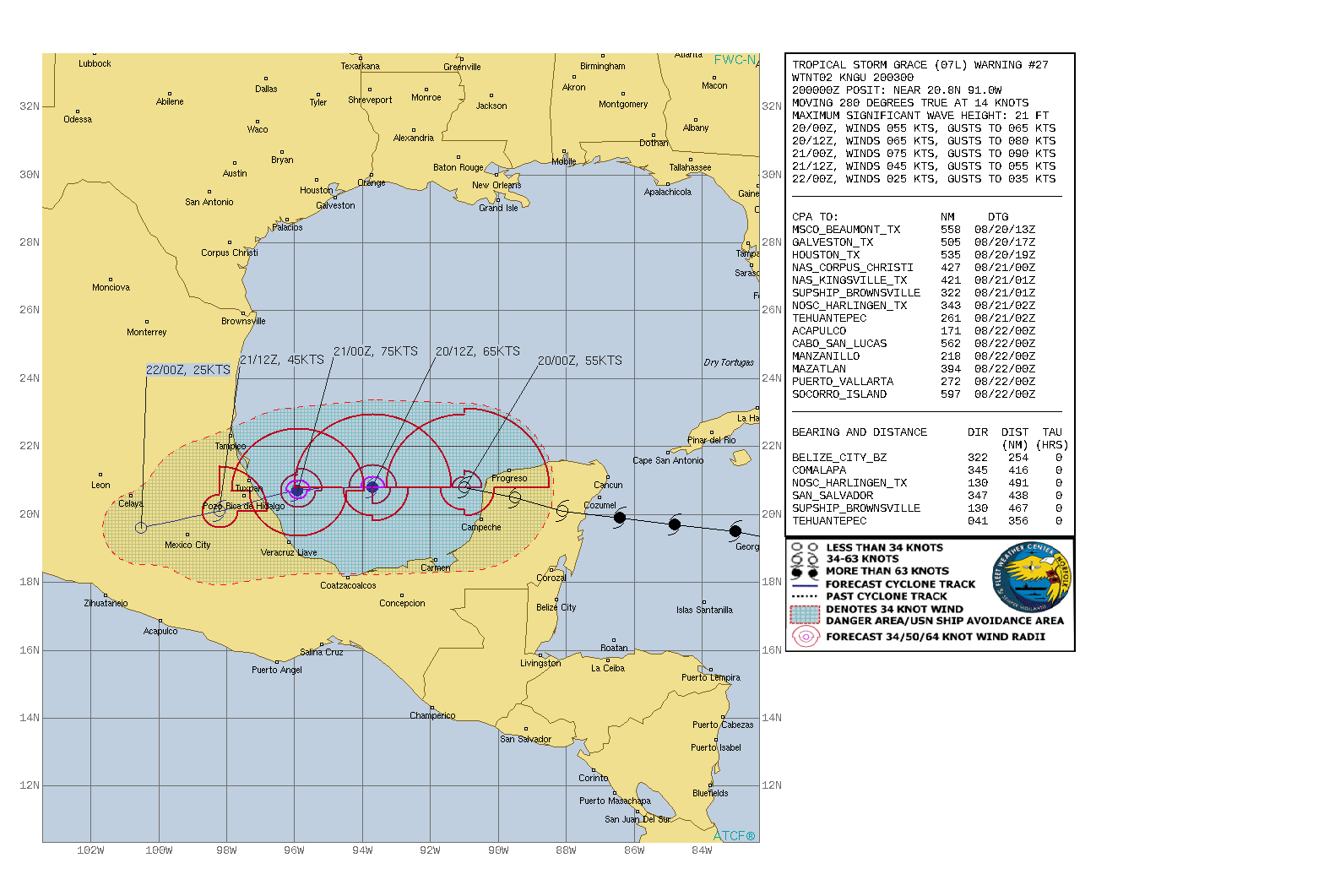The height and width of the screenshot is (896, 1324).
Task: Click the dotted past cyclone track legend line
Action: (x=805, y=596)
